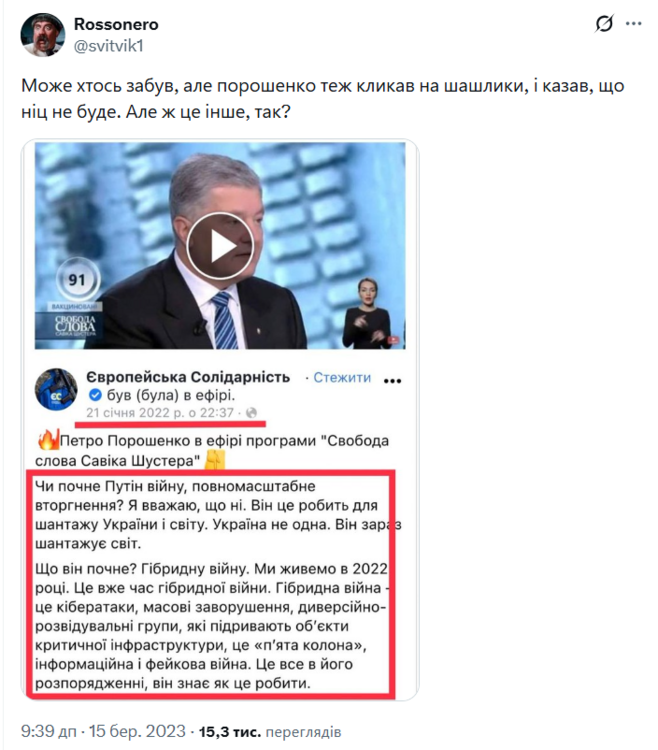Click the 15,3 тис. переглядів view count
Viewport: 658px width, 750px height.
tap(270, 732)
